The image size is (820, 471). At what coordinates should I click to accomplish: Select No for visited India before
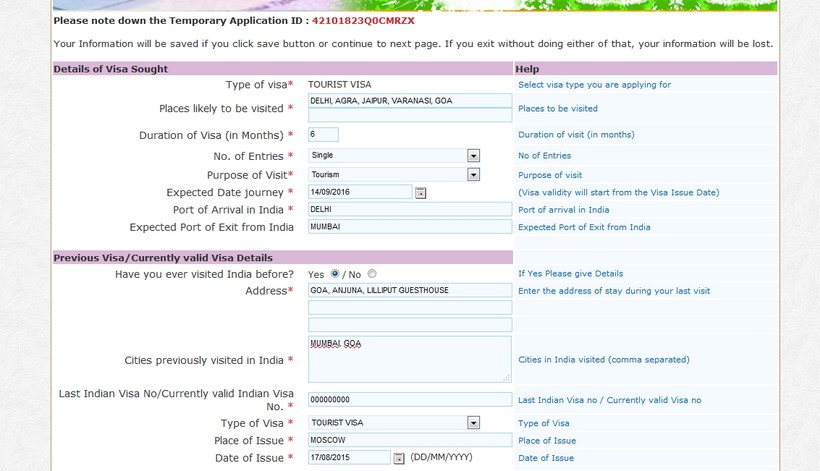(372, 273)
